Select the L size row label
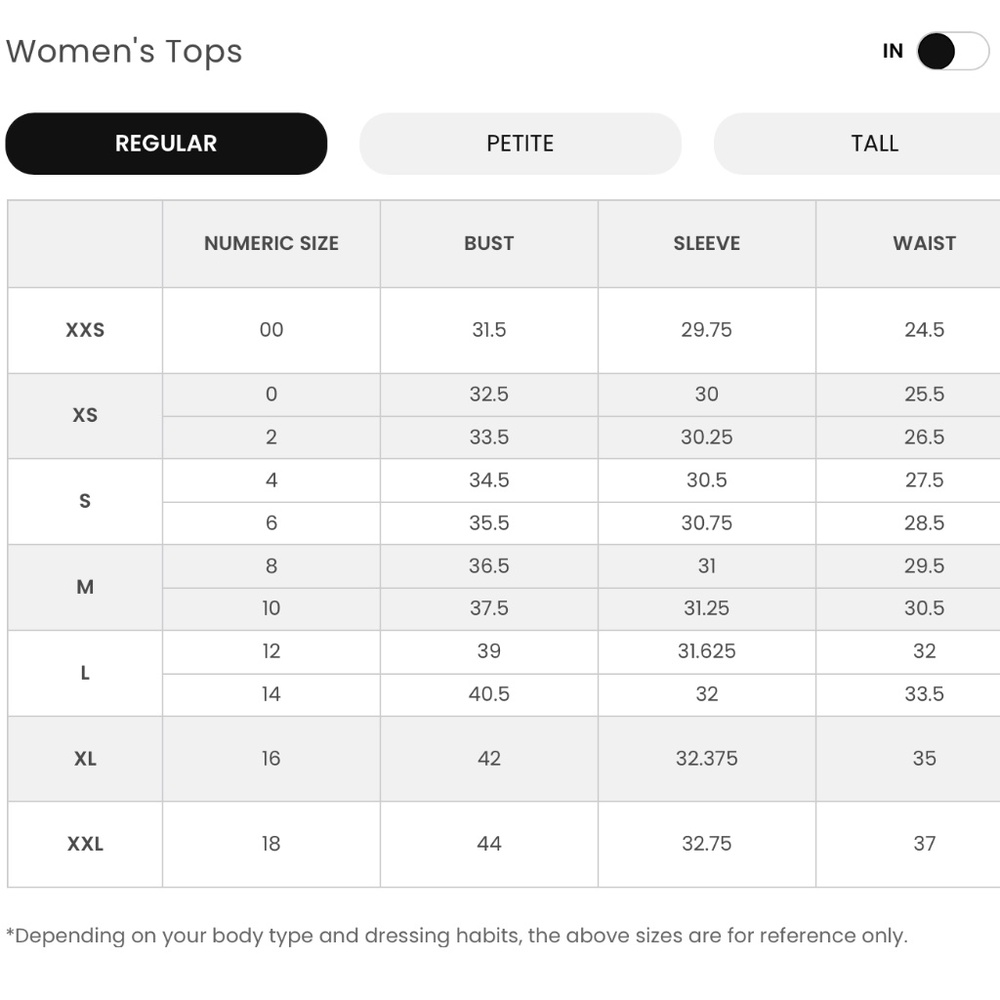 click(85, 673)
